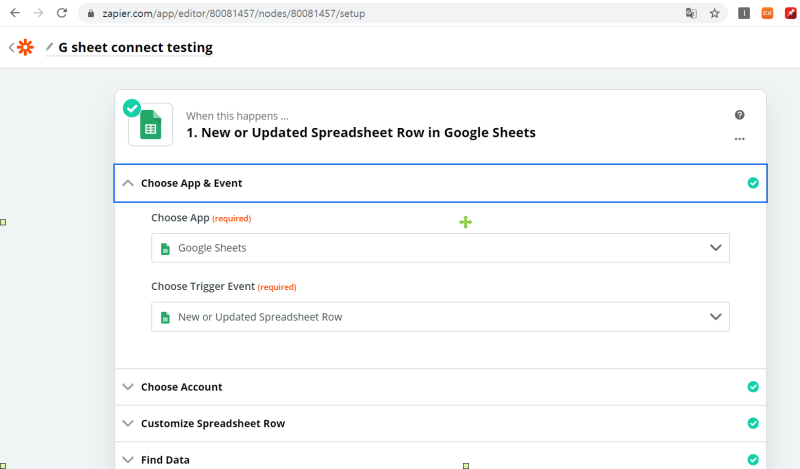The image size is (800, 469).
Task: Click the browser address bar URL
Action: point(234,14)
